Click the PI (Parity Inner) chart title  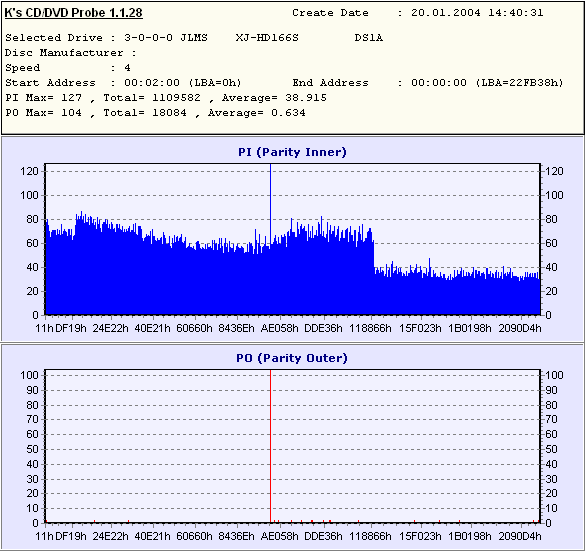[x=292, y=152]
